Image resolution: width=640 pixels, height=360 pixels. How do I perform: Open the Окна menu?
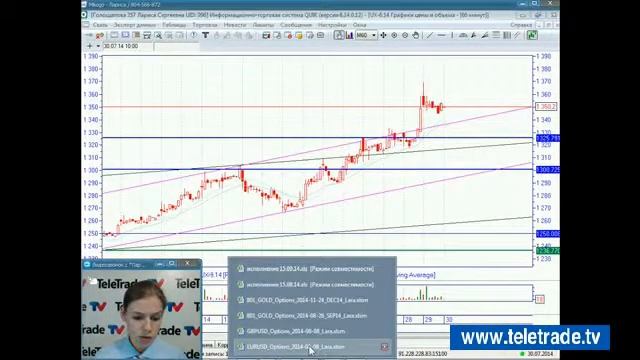click(359, 25)
